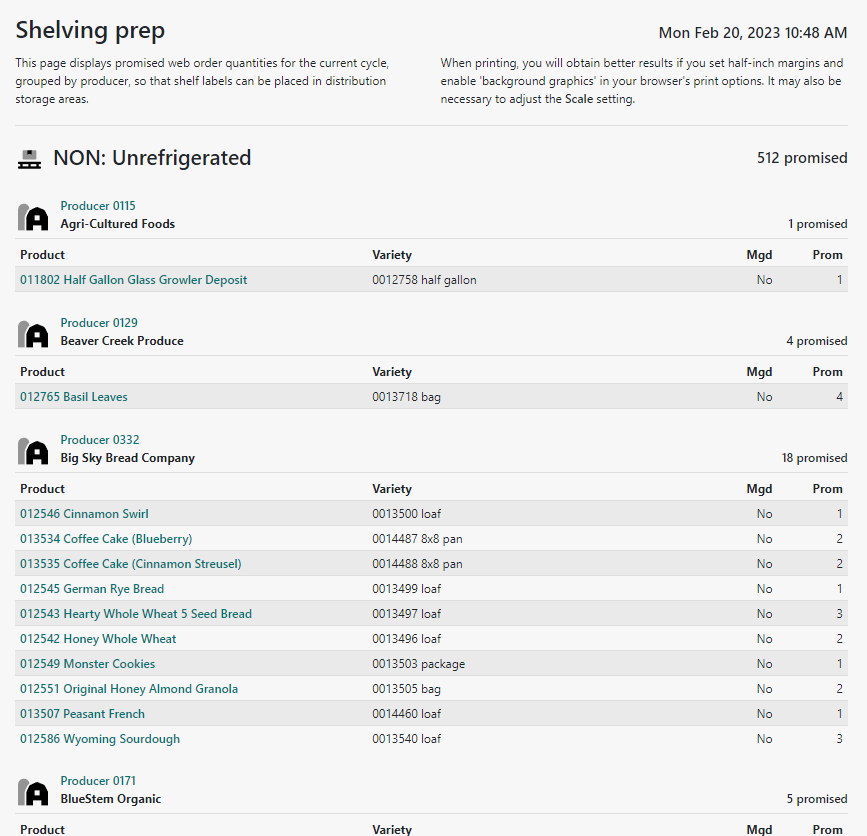867x836 pixels.
Task: Click the BlueStem Organic producer barn icon
Action: [x=33, y=792]
